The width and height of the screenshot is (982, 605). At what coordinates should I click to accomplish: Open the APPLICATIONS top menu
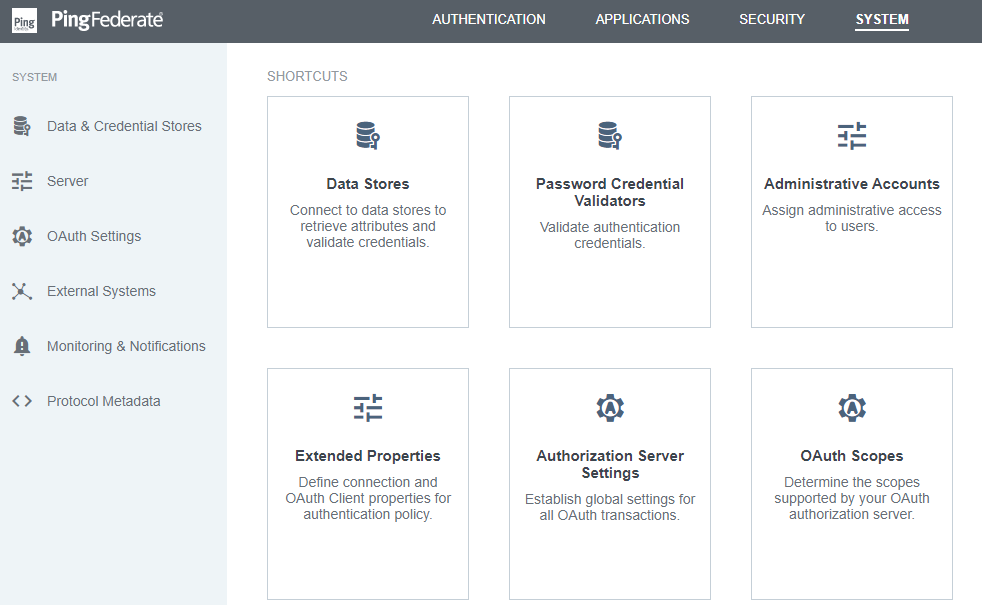tap(642, 19)
